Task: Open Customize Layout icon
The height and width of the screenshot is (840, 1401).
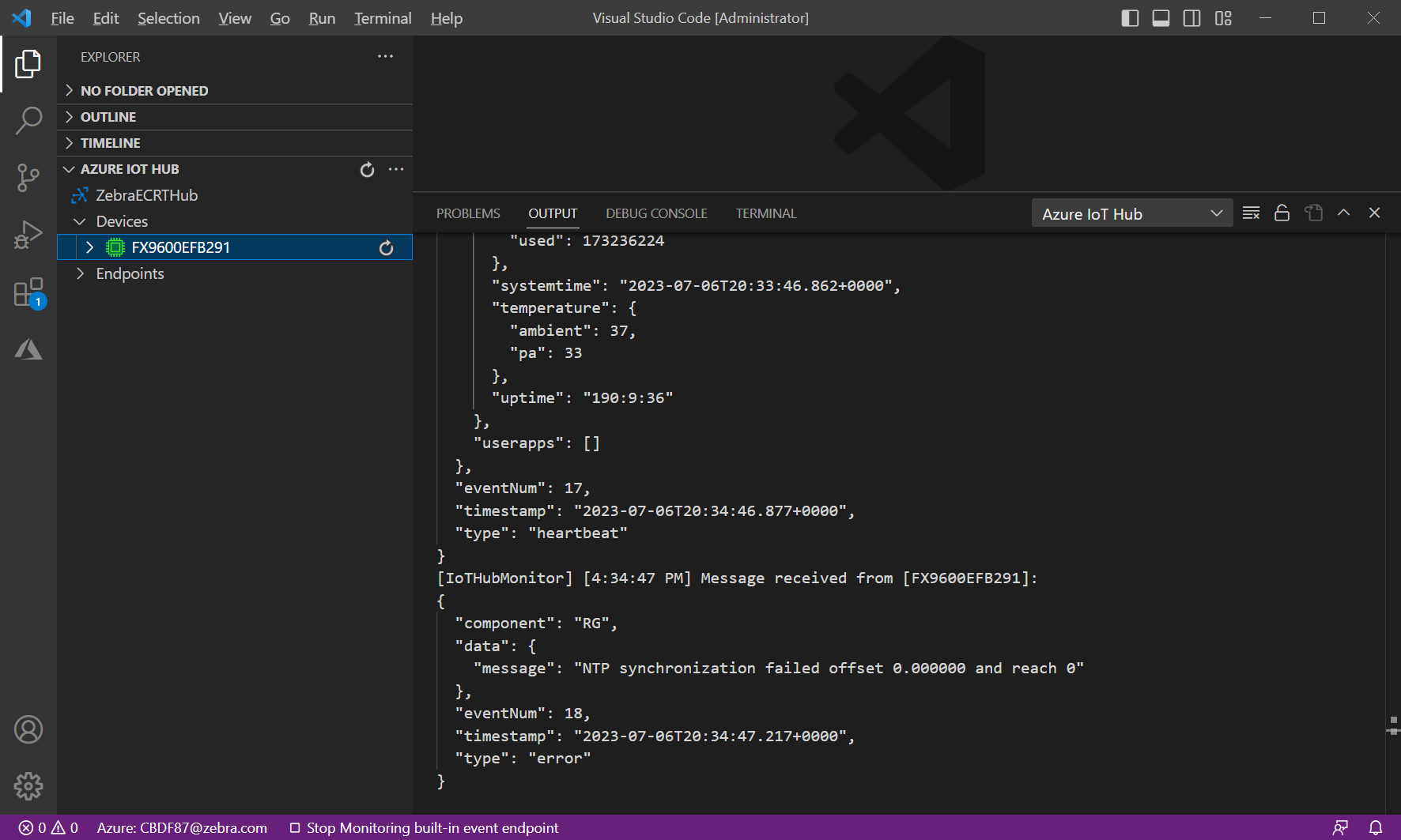Action: pos(1223,18)
